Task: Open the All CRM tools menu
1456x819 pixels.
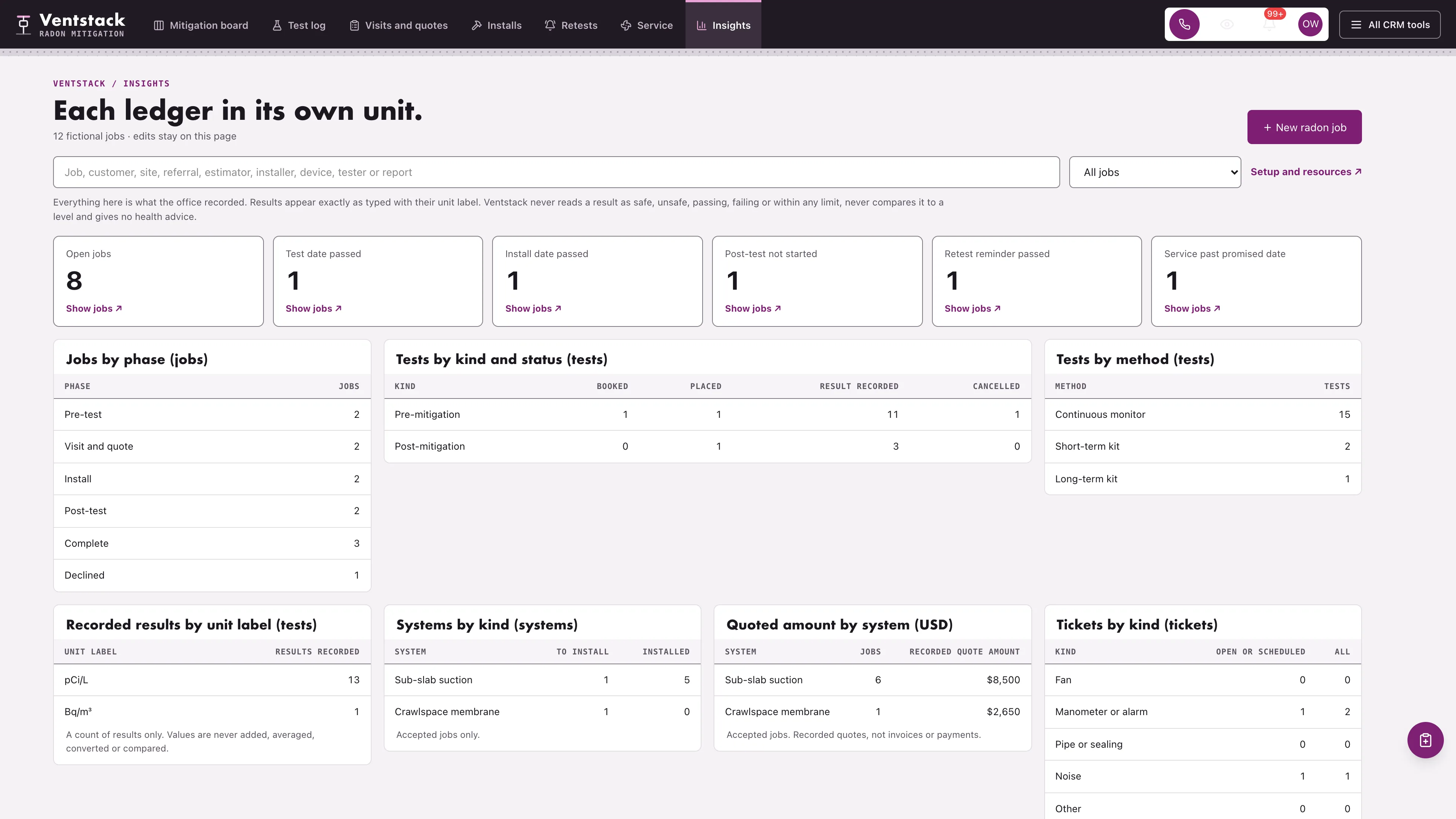Action: click(x=1390, y=25)
